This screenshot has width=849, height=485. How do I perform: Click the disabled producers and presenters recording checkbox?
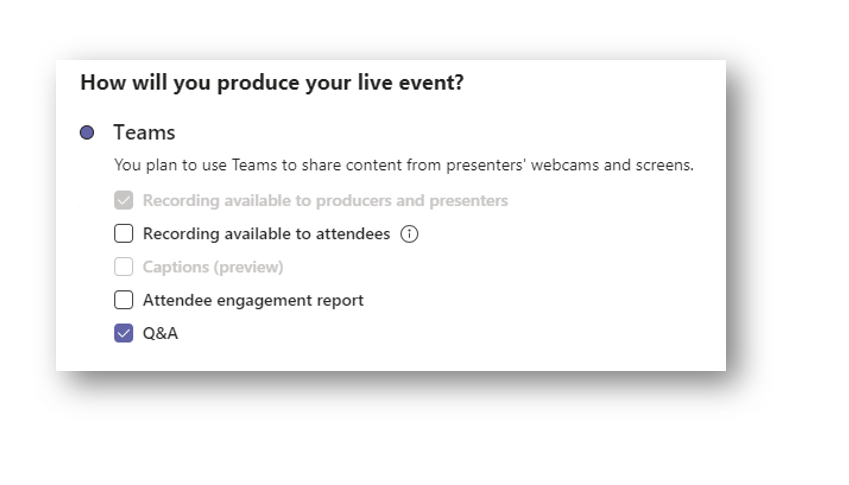[123, 201]
